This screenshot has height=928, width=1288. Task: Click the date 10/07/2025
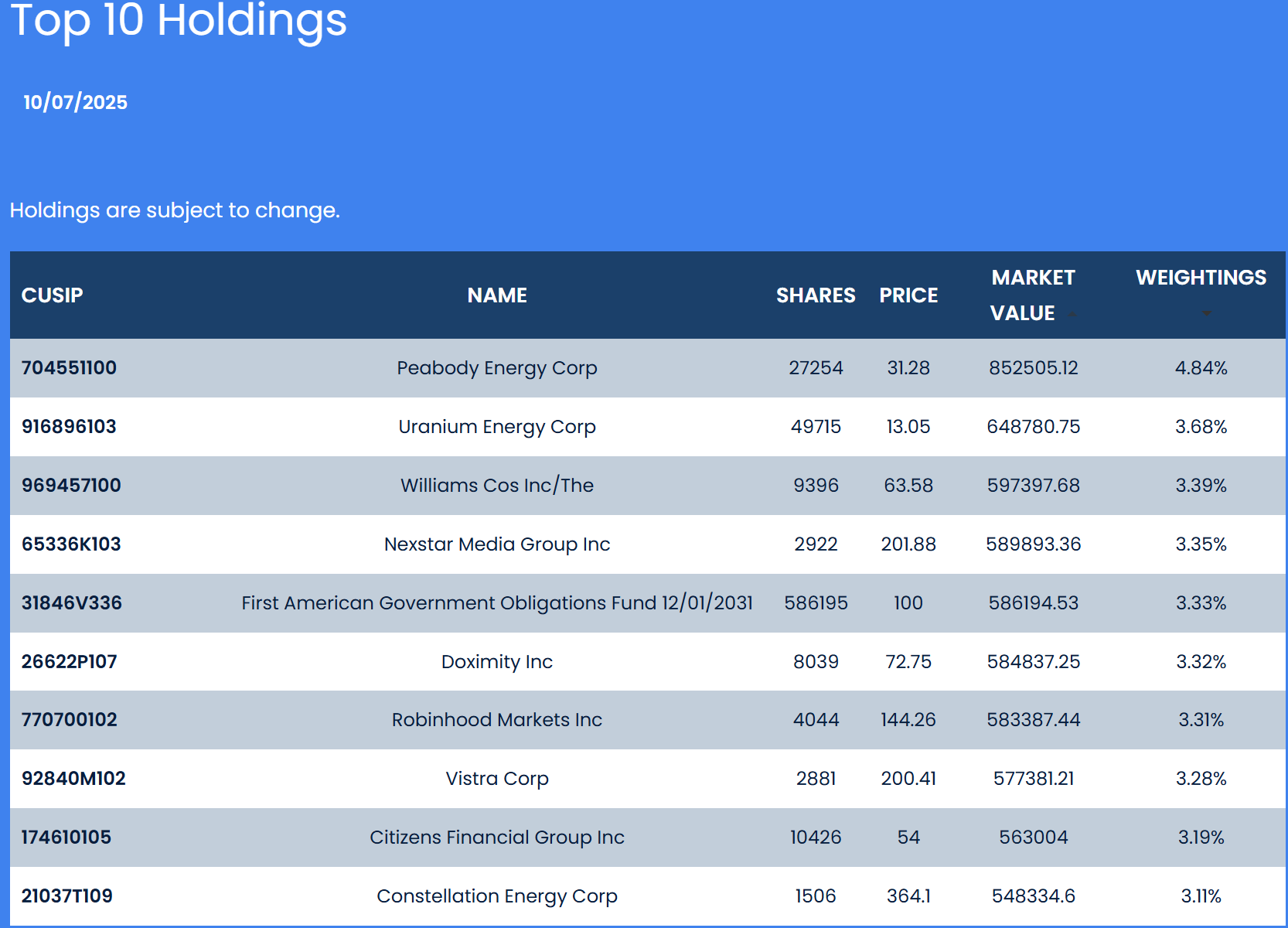tap(75, 103)
